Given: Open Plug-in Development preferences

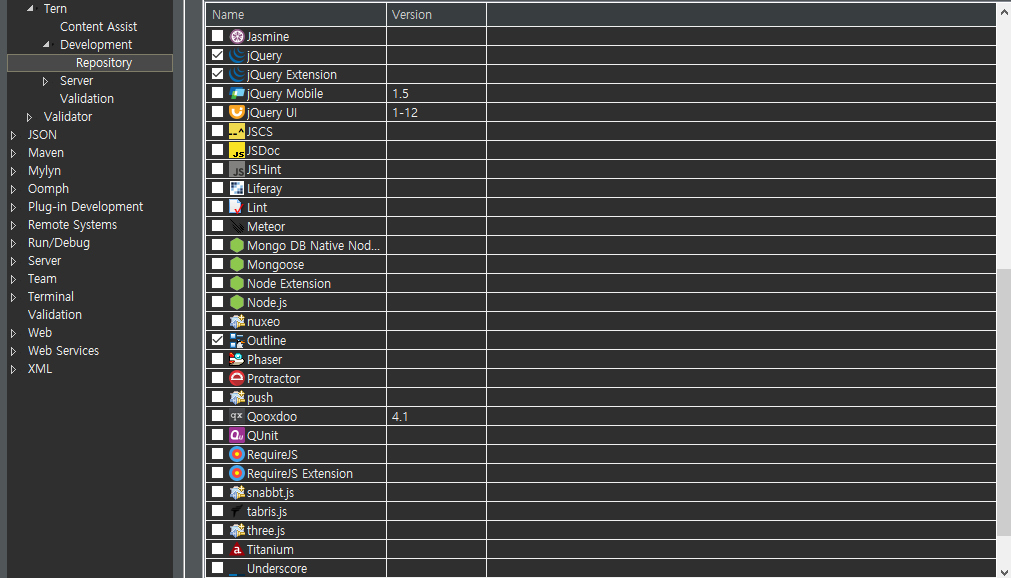Looking at the screenshot, I should 85,206.
